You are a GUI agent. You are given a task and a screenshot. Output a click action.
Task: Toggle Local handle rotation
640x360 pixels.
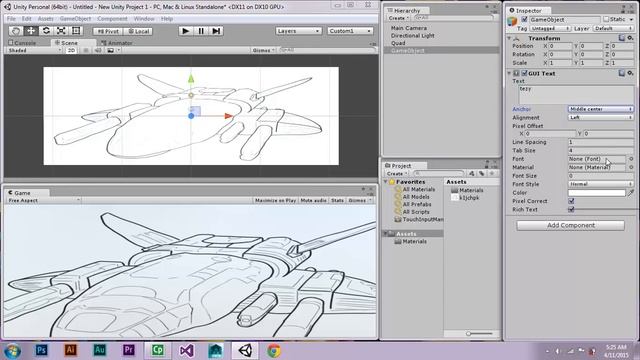point(138,31)
